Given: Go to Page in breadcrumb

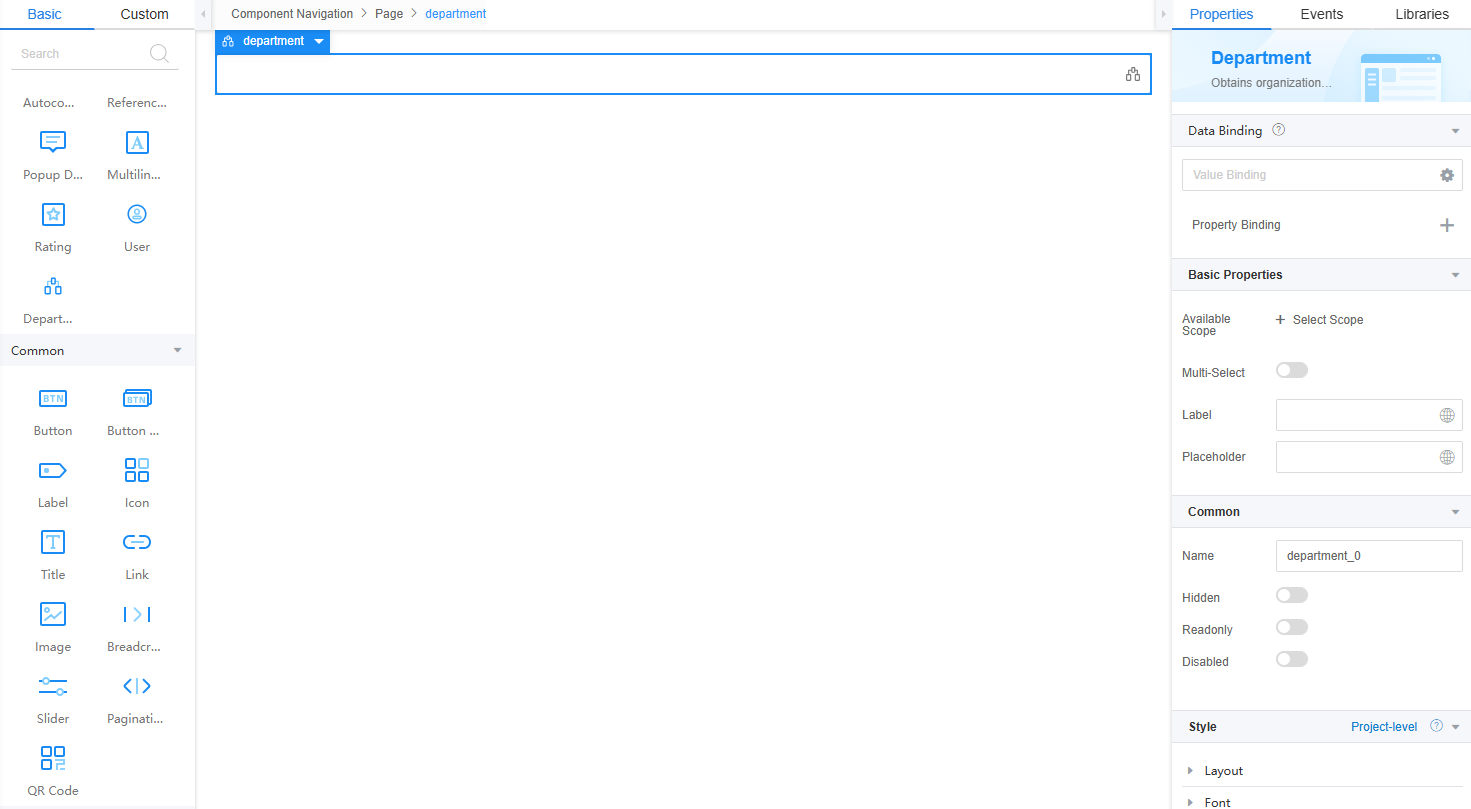Looking at the screenshot, I should click(x=389, y=14).
